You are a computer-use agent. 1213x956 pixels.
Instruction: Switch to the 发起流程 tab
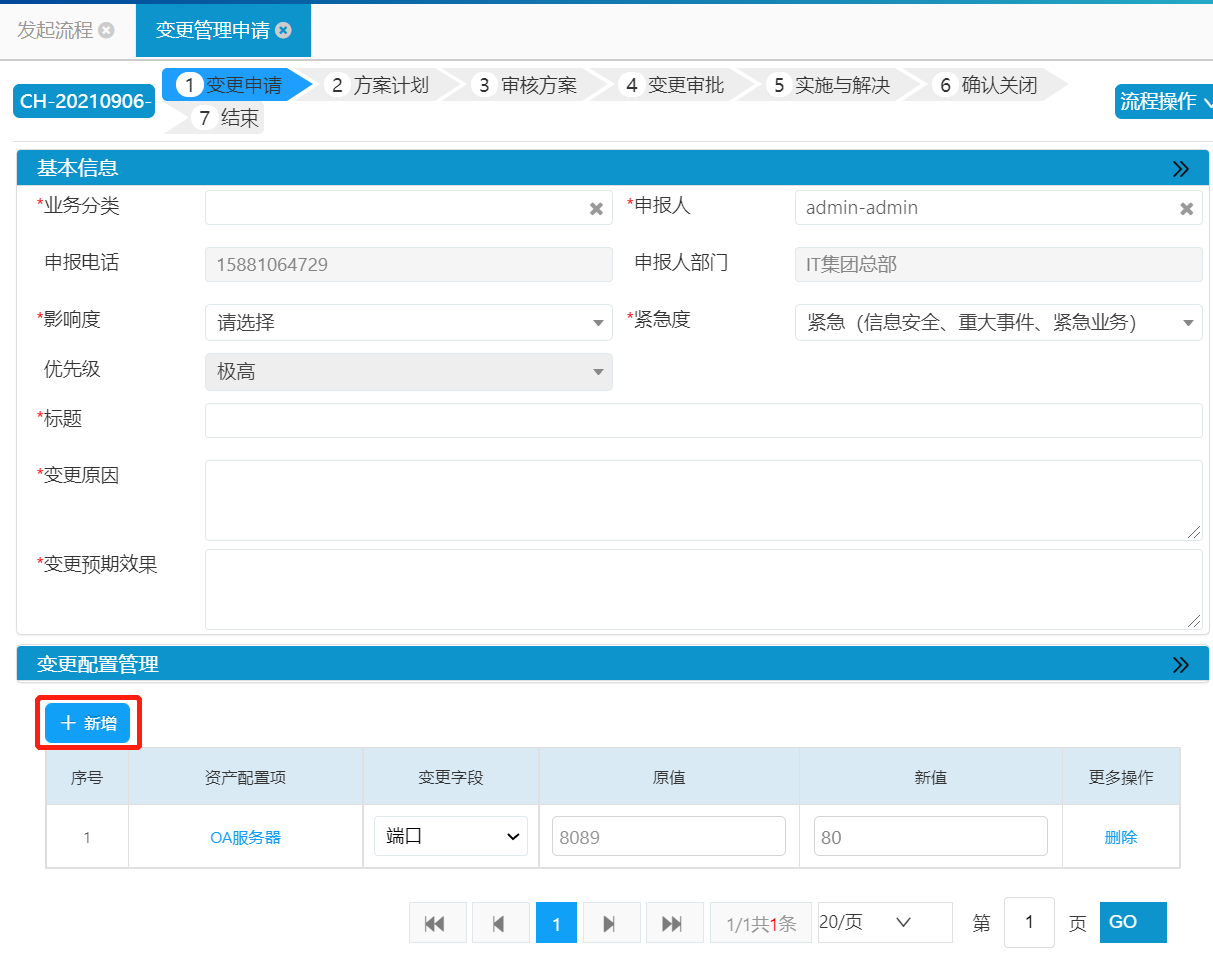[x=55, y=30]
